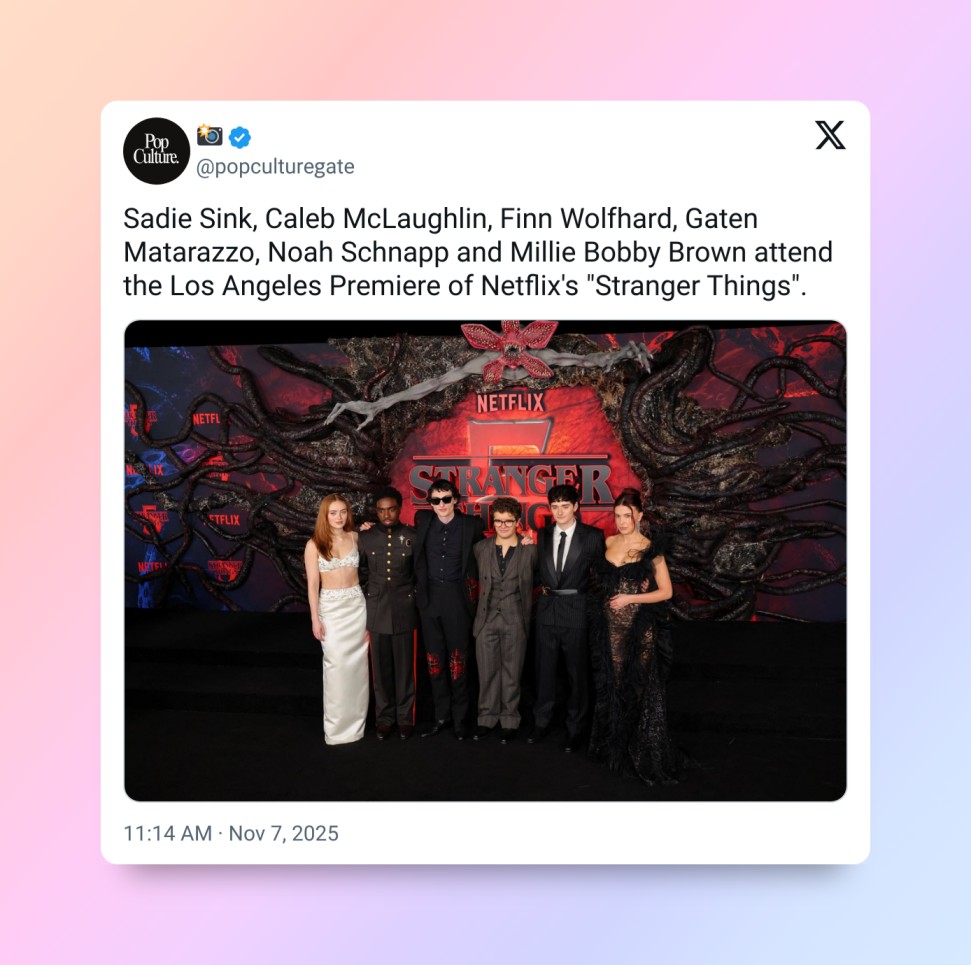Click the blue verified checkmark badge

[240, 137]
